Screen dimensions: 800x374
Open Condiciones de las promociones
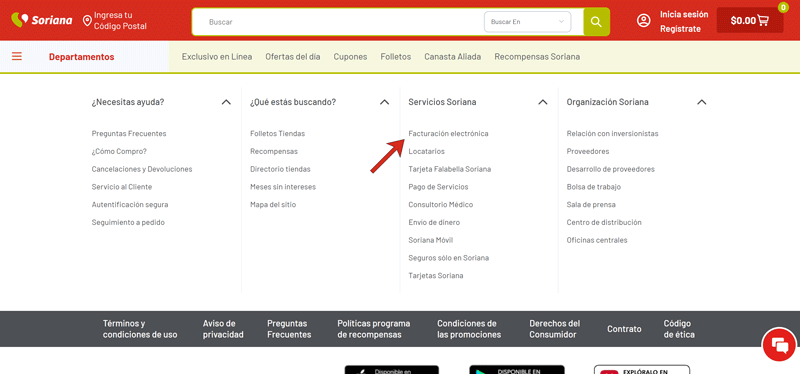click(469, 329)
